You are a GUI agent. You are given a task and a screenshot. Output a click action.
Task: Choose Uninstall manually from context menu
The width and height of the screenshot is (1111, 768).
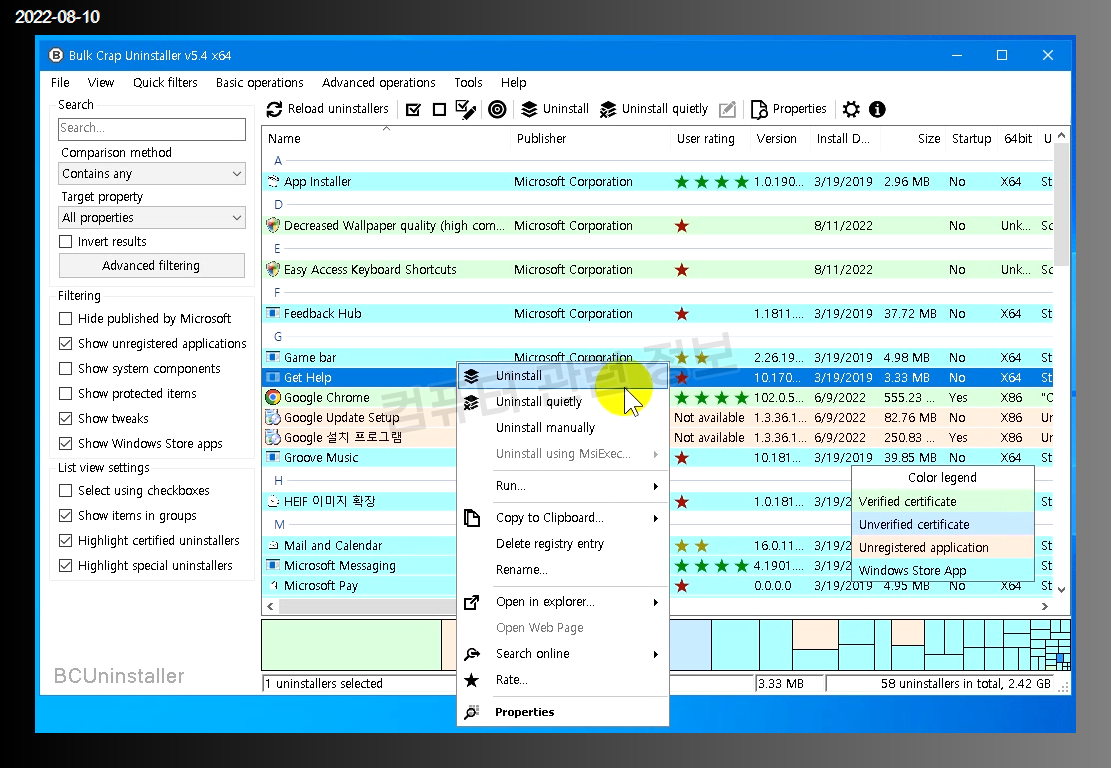(x=563, y=428)
